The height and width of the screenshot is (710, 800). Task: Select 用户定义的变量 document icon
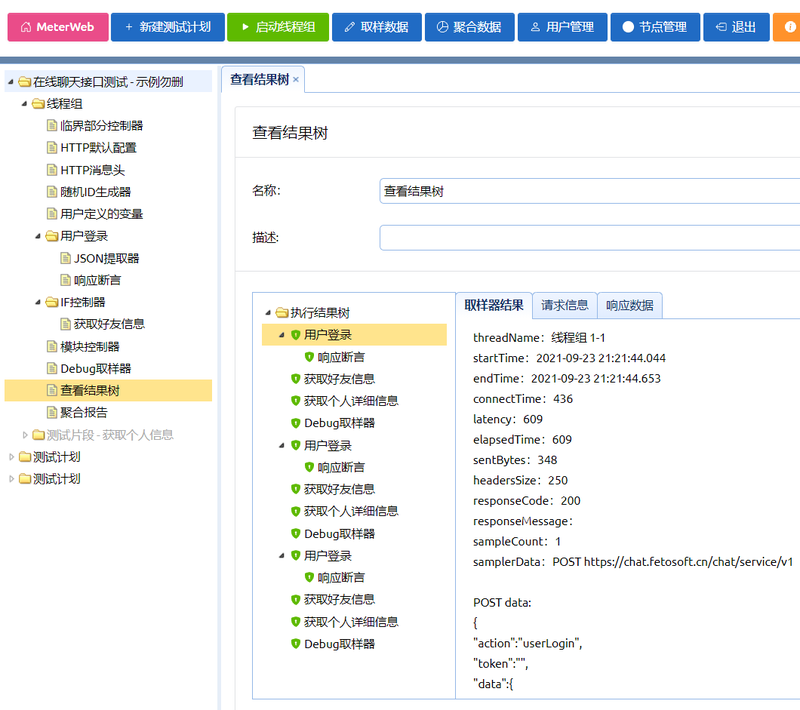(x=52, y=214)
